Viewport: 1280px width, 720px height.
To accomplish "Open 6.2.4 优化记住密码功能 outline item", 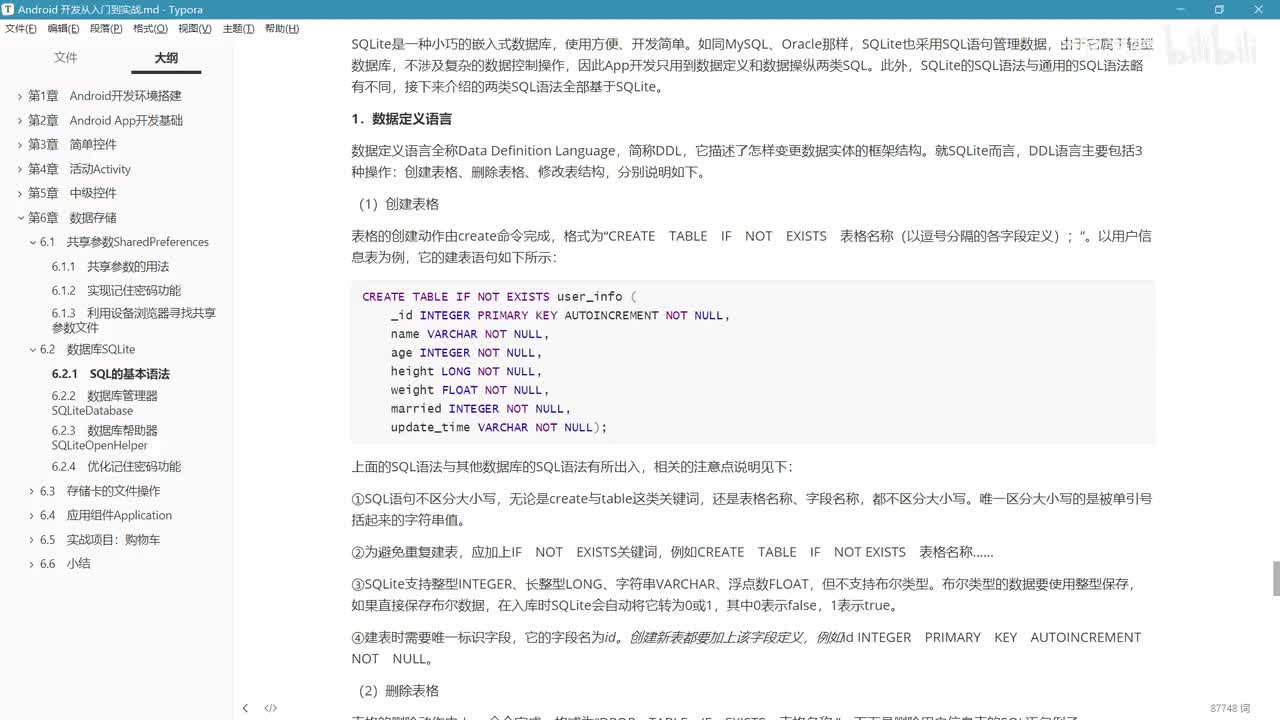I will coord(116,467).
